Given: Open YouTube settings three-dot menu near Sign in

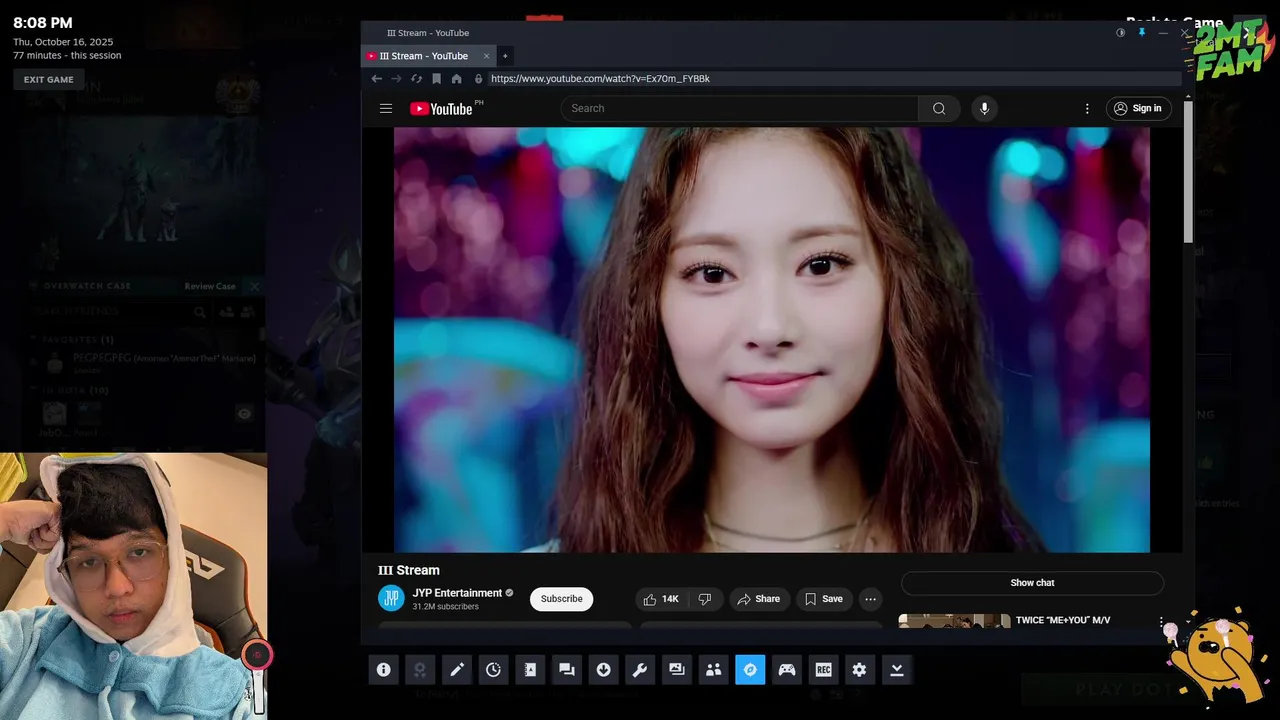Looking at the screenshot, I should [x=1087, y=109].
